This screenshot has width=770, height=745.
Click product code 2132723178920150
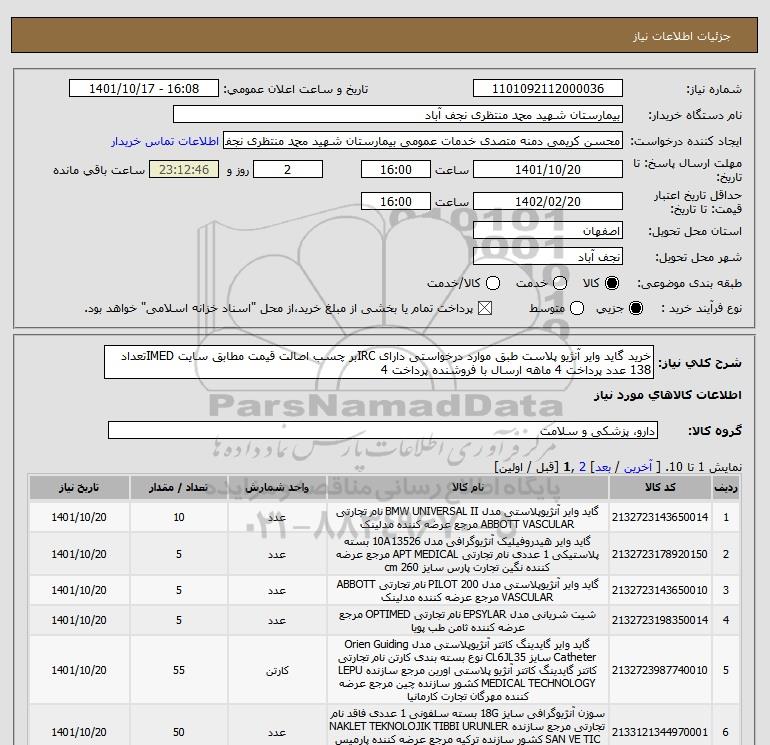tap(660, 554)
